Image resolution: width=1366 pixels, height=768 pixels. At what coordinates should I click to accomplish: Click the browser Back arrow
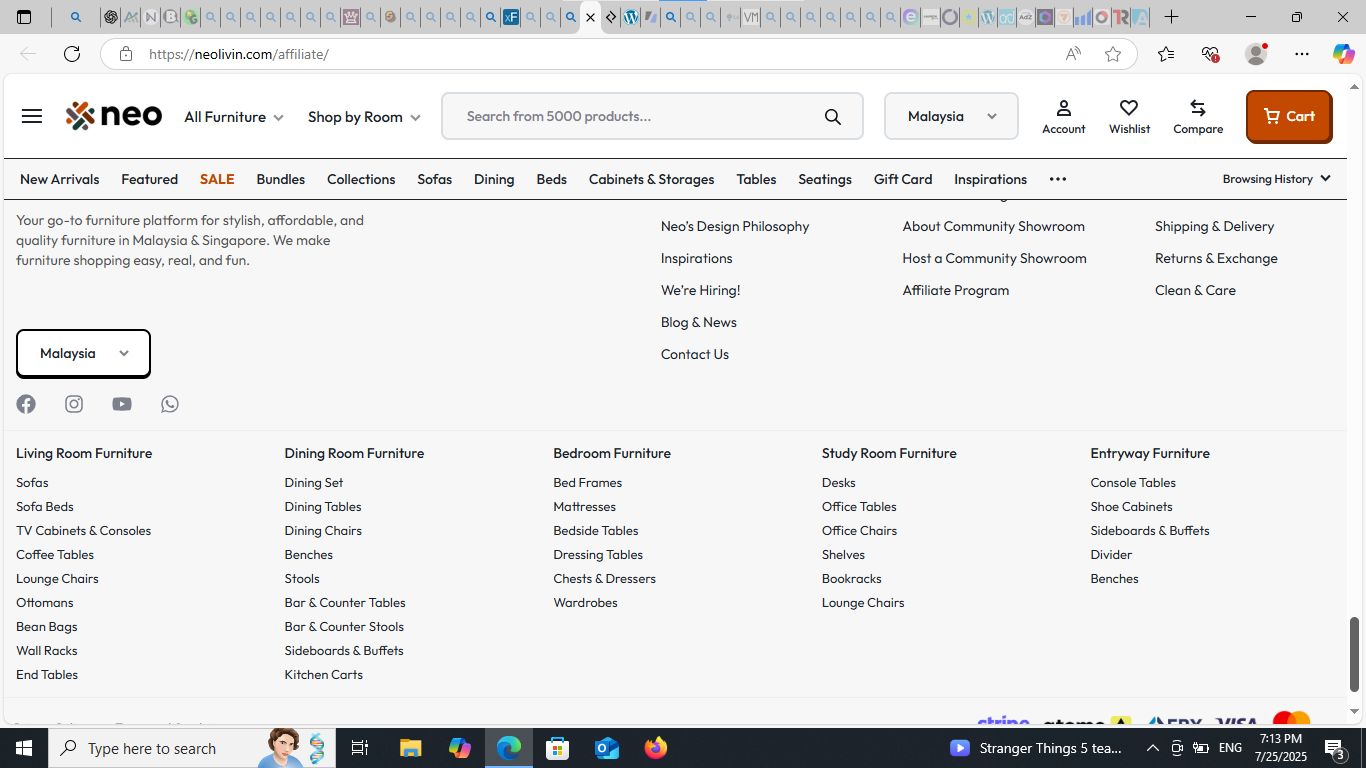(28, 54)
